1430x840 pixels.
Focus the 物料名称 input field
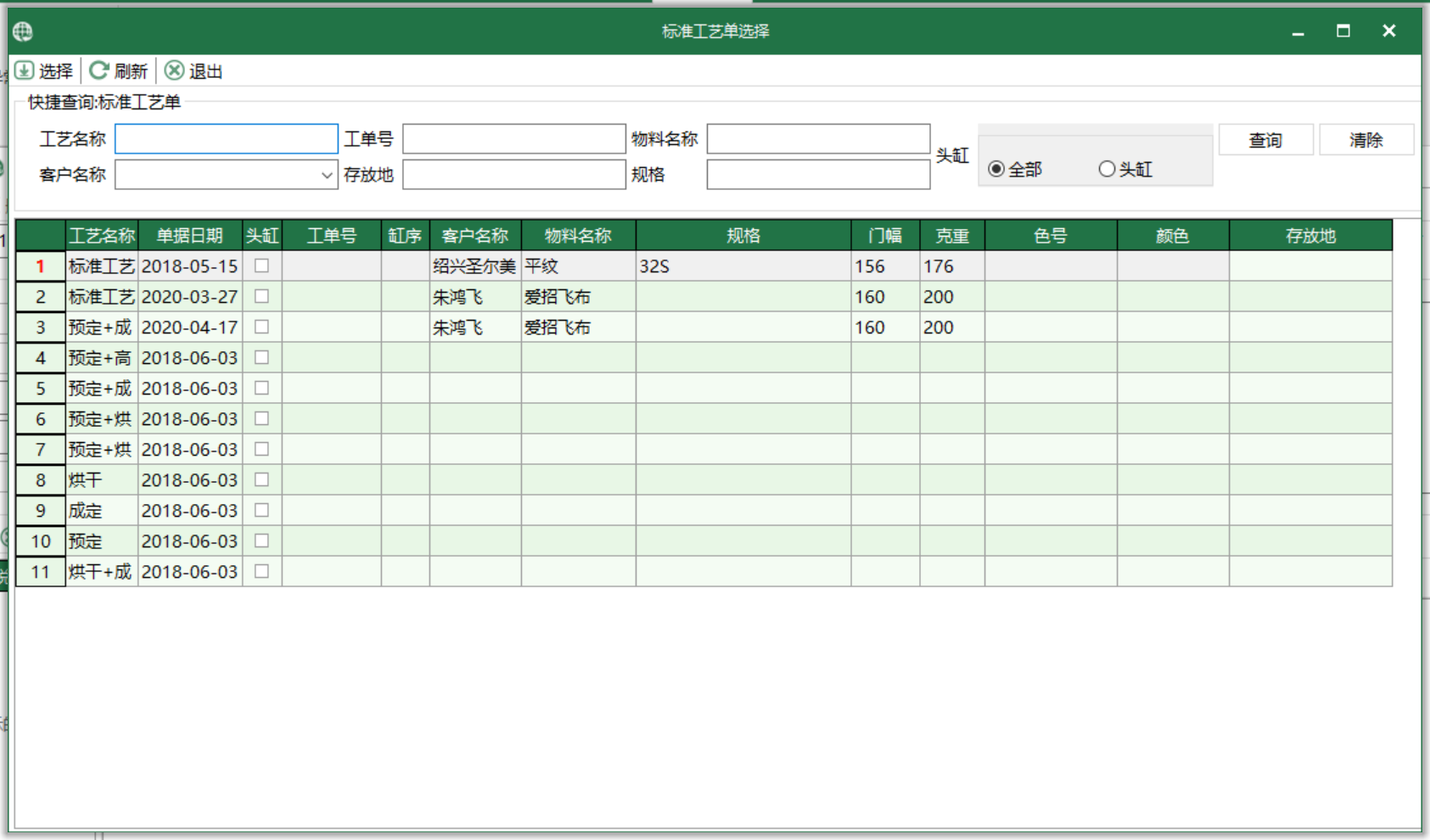[x=819, y=139]
